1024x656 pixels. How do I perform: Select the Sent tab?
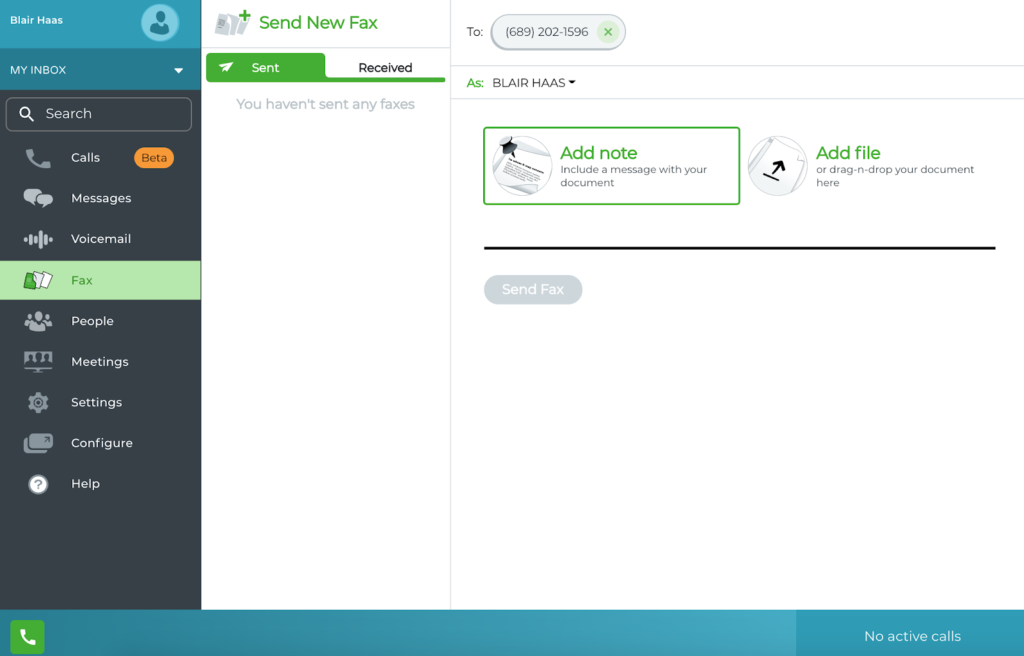[265, 68]
